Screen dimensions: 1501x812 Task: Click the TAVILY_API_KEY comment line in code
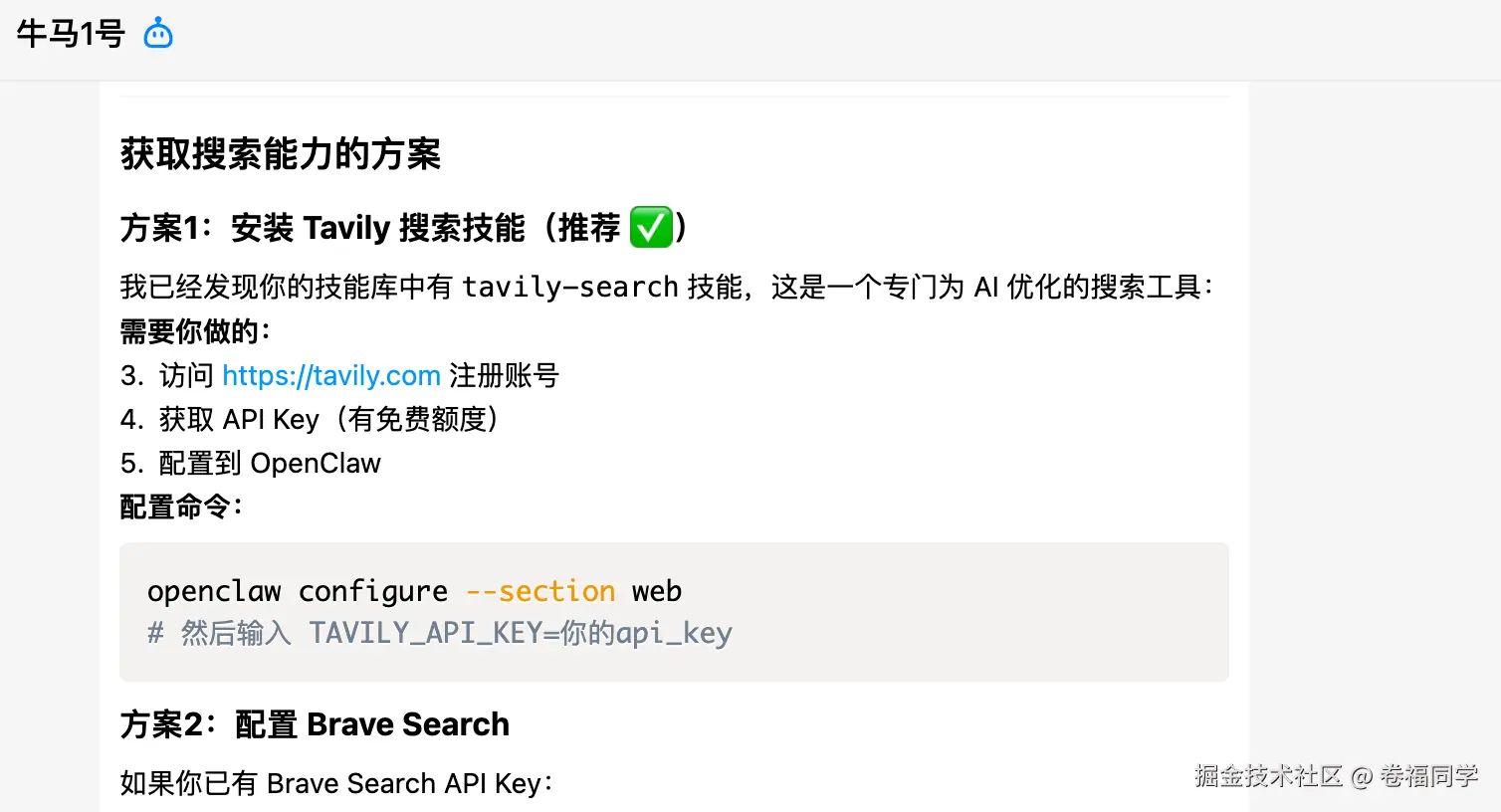coord(440,633)
